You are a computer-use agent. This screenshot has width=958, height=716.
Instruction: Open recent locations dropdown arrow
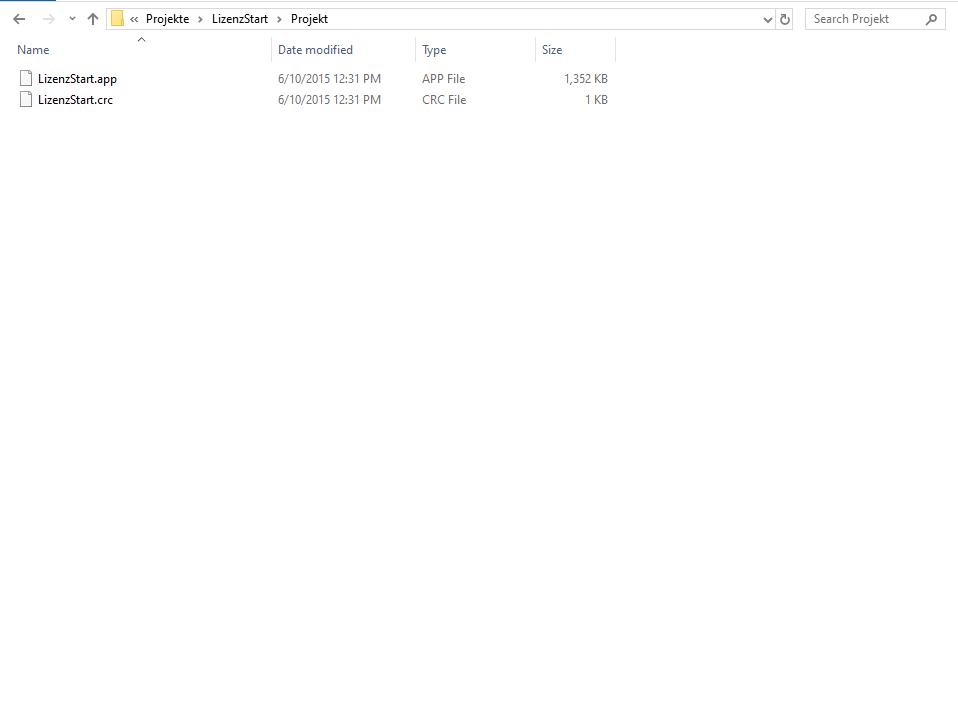pyautogui.click(x=72, y=19)
